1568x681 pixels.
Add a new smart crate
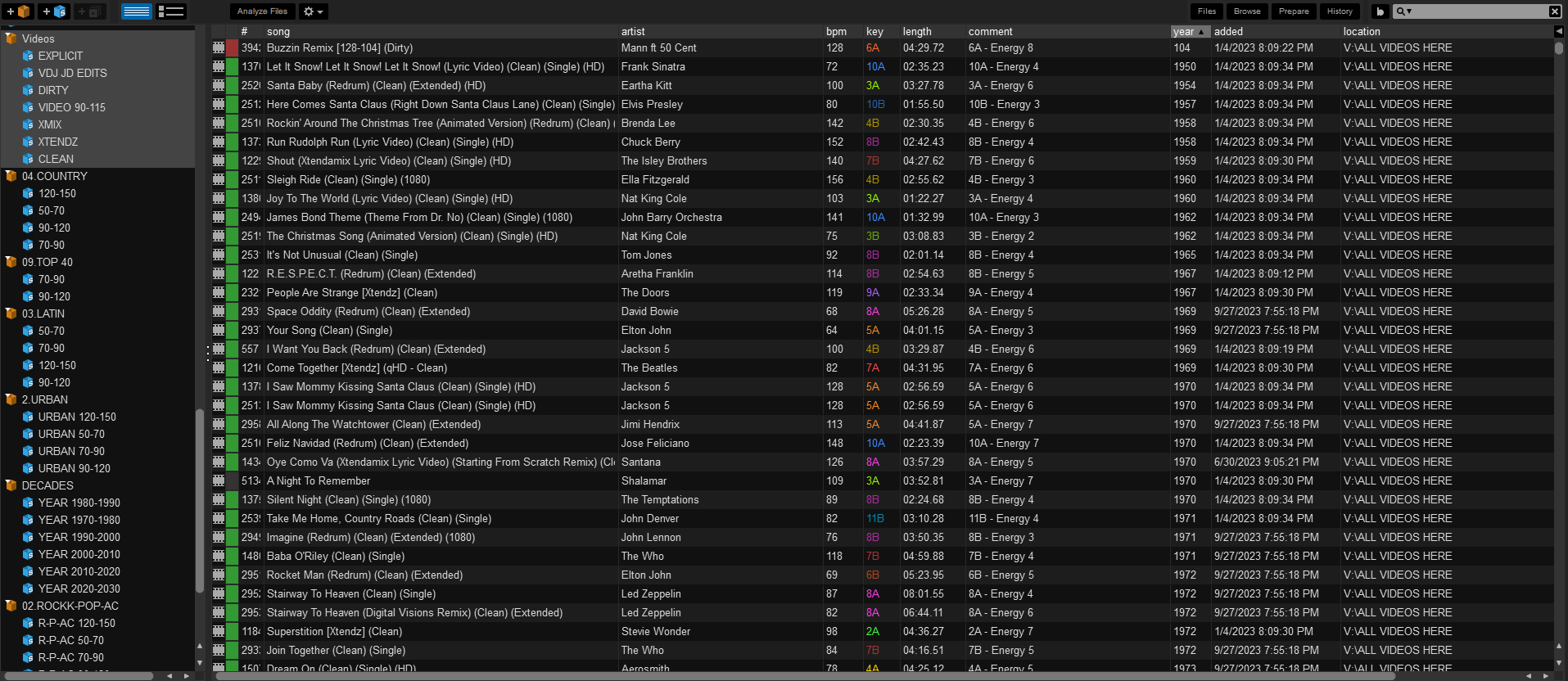pyautogui.click(x=54, y=11)
